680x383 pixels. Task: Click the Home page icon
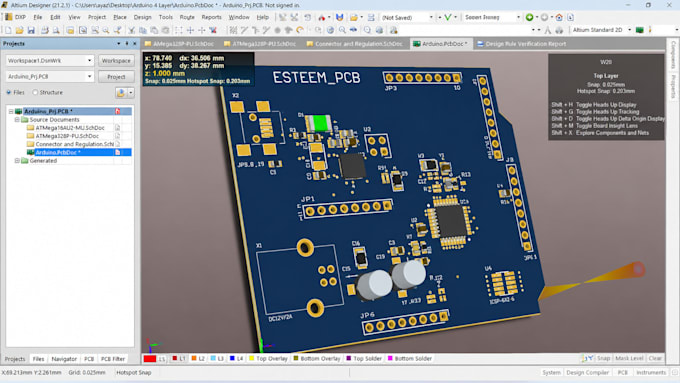pos(559,17)
